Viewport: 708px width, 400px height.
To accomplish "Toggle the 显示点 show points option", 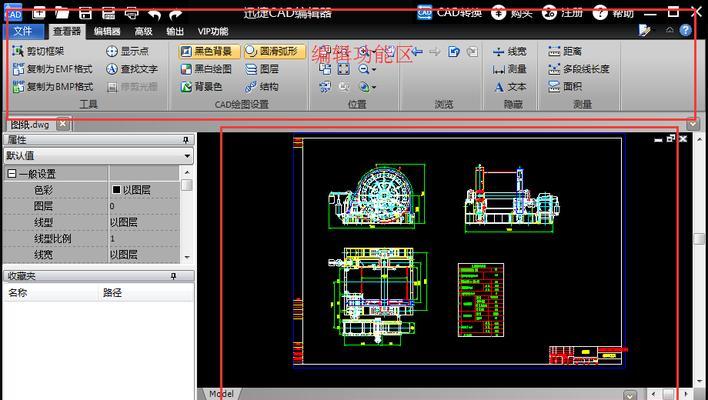I will click(127, 51).
